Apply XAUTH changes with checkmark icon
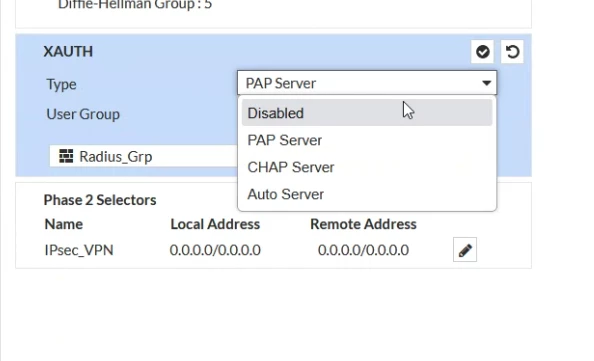This screenshot has height=361, width=594. coord(482,52)
